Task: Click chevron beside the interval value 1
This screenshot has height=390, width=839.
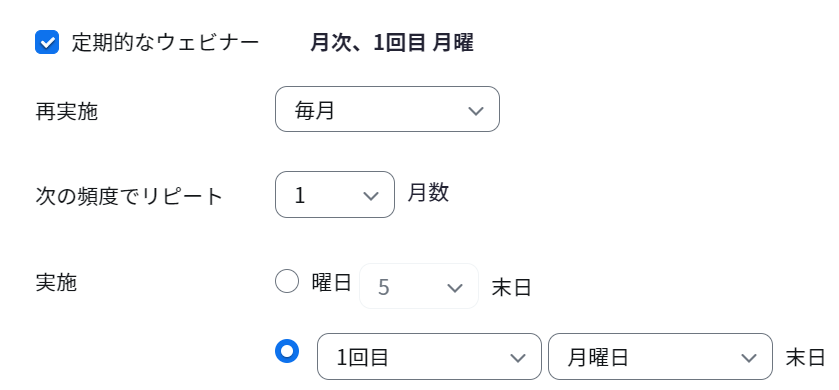Action: pyautogui.click(x=371, y=196)
